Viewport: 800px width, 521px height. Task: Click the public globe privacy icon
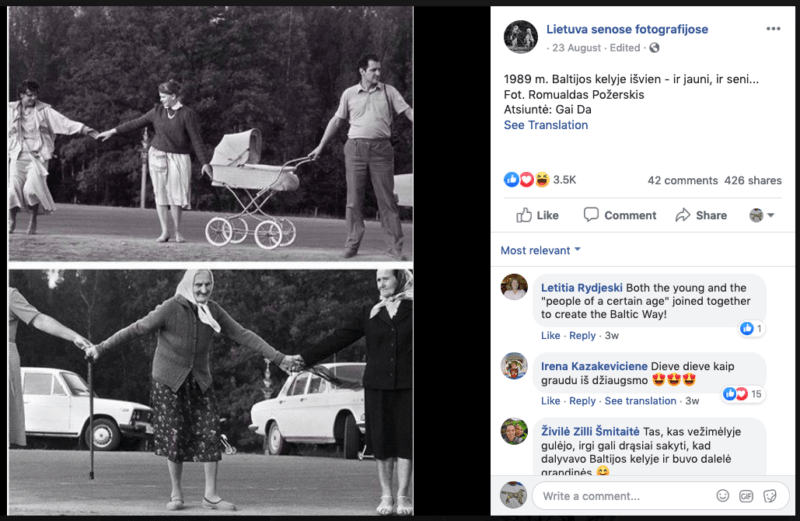[655, 48]
